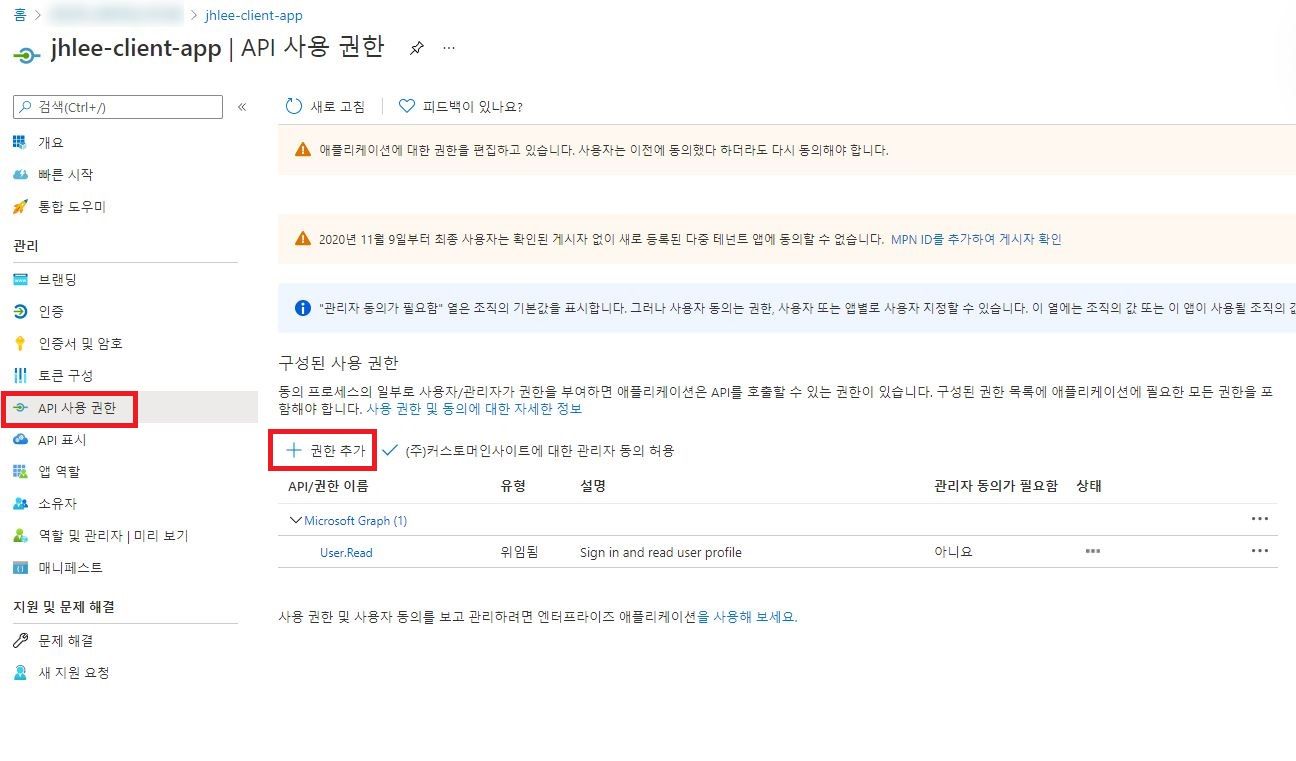1296x761 pixels.
Task: Click the 통합 도우미 rocket icon
Action: (20, 206)
